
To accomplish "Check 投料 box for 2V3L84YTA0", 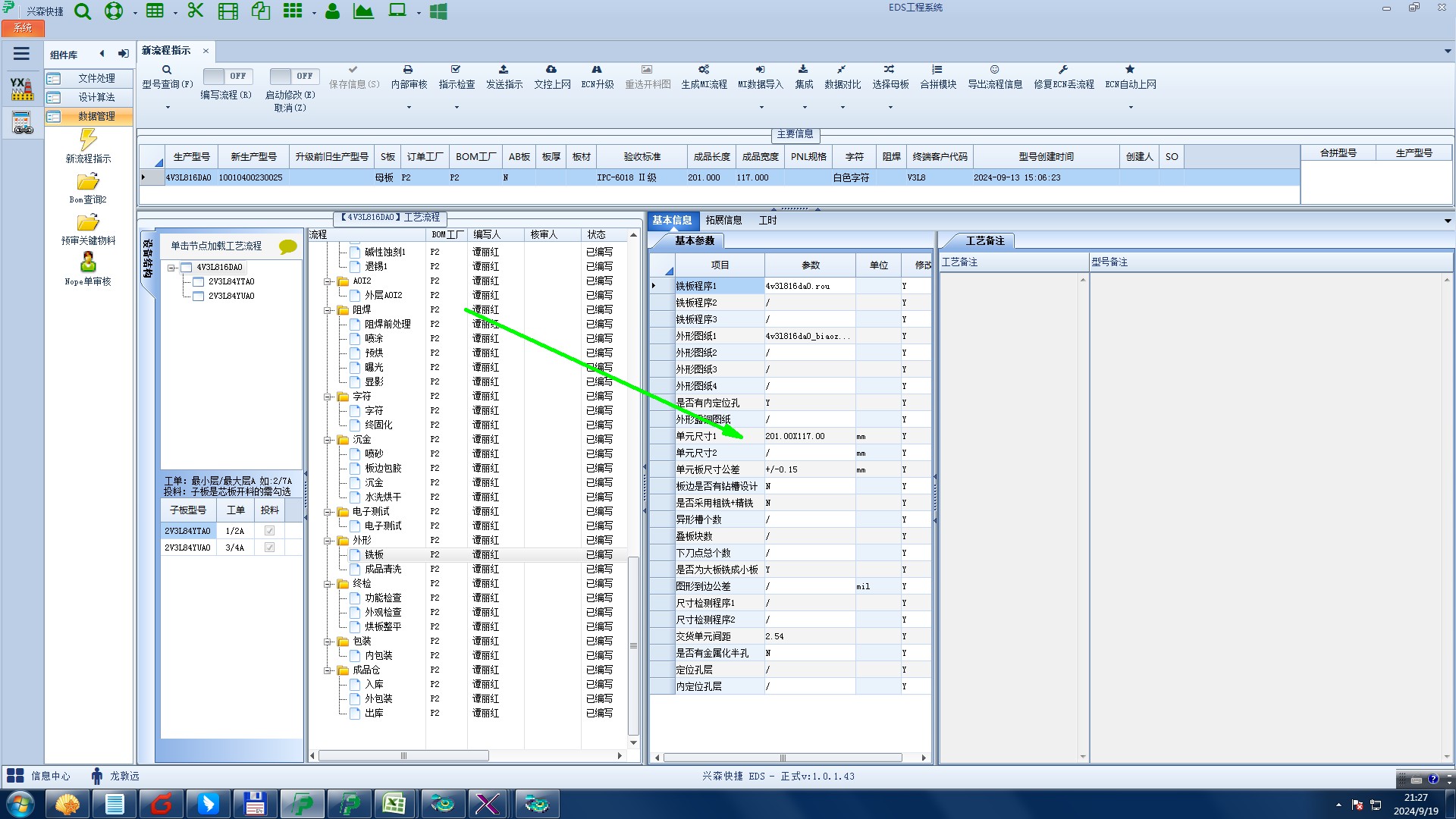I will tap(269, 531).
